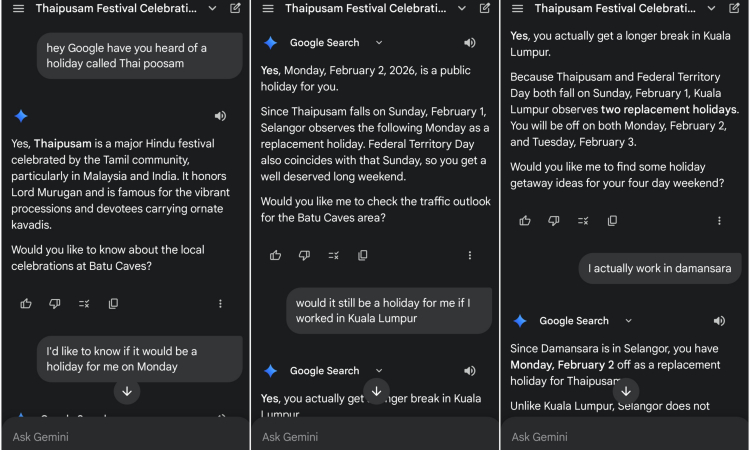Focus Ask Gemini field below 'Unlike Kuala Lumpur' text
The height and width of the screenshot is (450, 750).
tap(625, 437)
